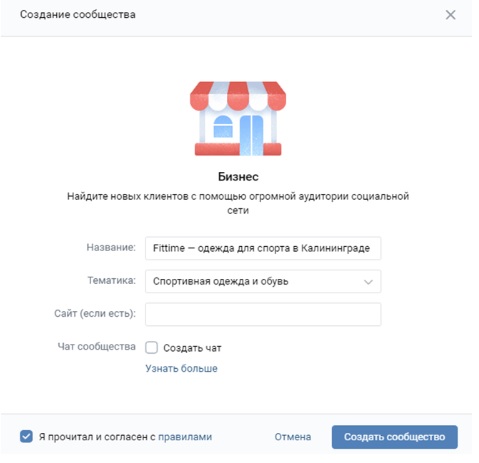Click the Отмена cancel button

[x=293, y=437]
